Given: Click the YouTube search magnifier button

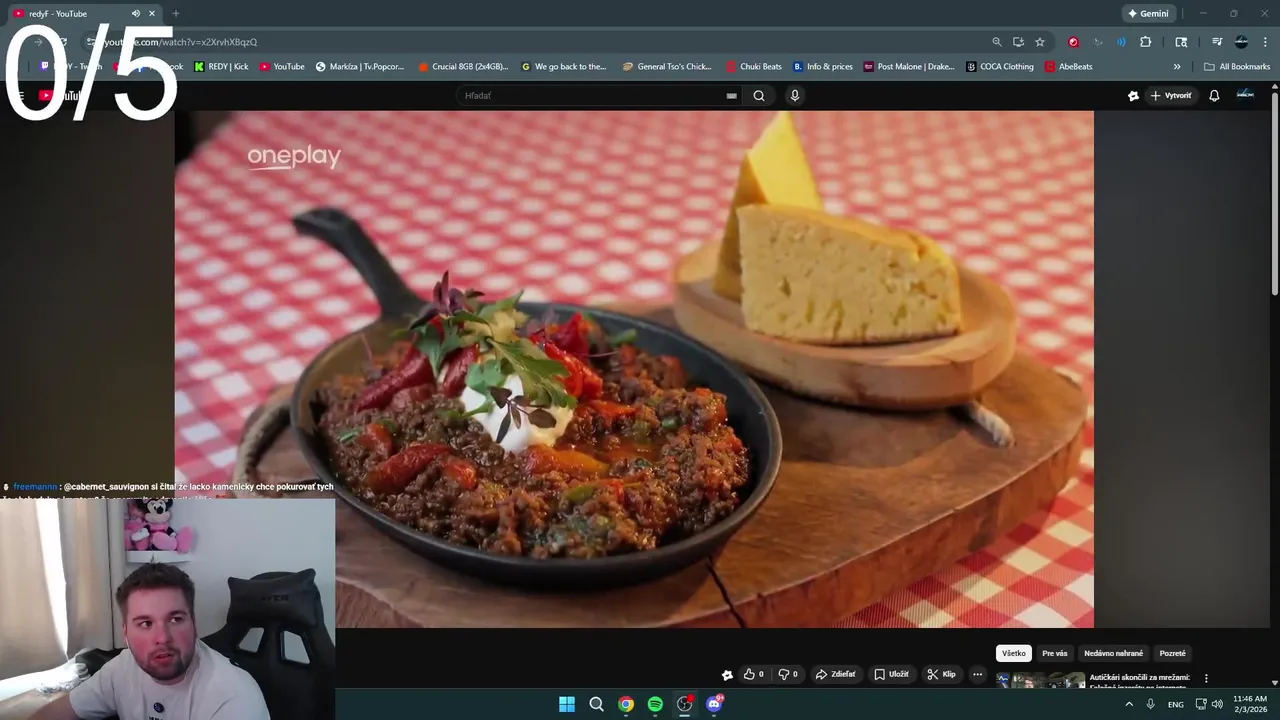Looking at the screenshot, I should click(x=759, y=96).
